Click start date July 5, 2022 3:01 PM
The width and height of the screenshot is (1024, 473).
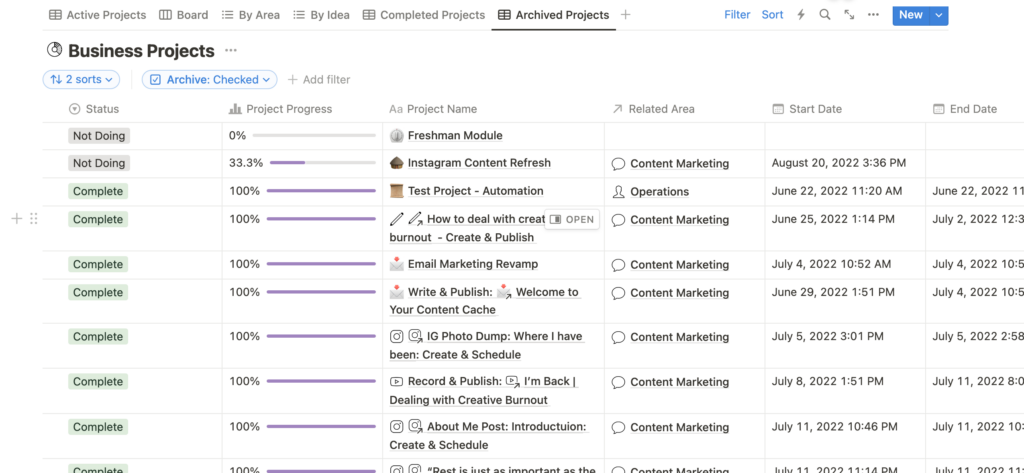[x=827, y=336]
